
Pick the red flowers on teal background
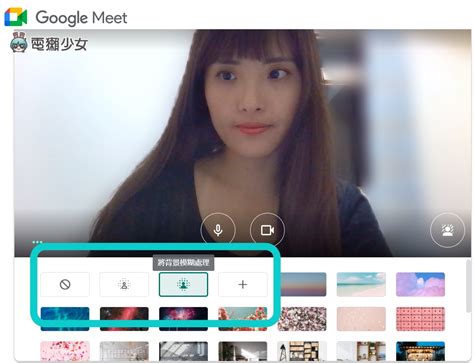243,319
